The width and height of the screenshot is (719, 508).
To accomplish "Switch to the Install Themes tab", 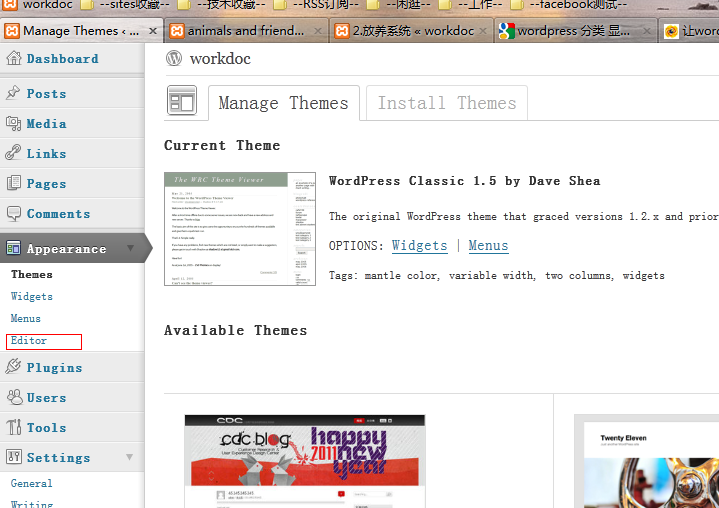I will (447, 103).
